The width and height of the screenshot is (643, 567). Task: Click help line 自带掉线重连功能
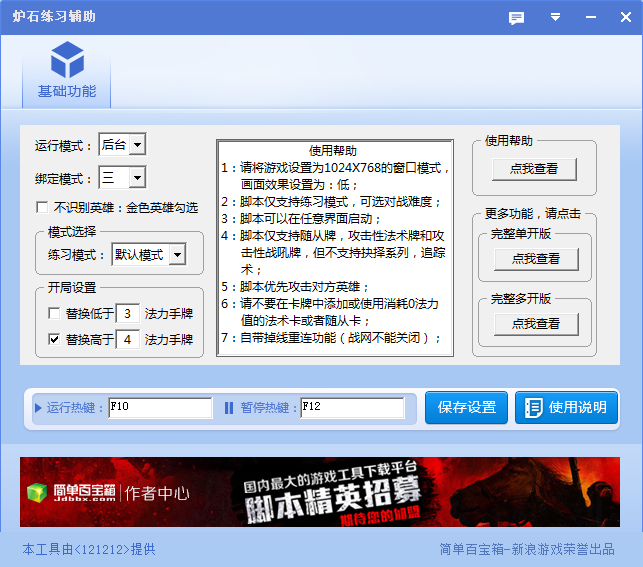pyautogui.click(x=331, y=338)
